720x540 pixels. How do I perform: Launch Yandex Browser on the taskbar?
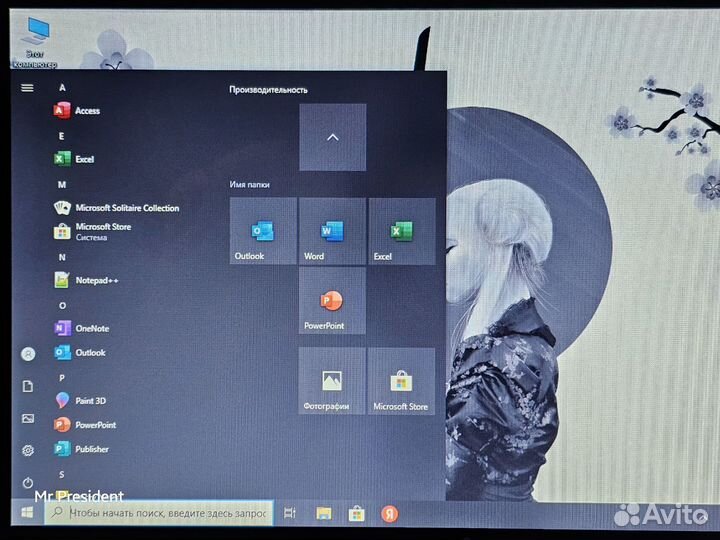(389, 513)
